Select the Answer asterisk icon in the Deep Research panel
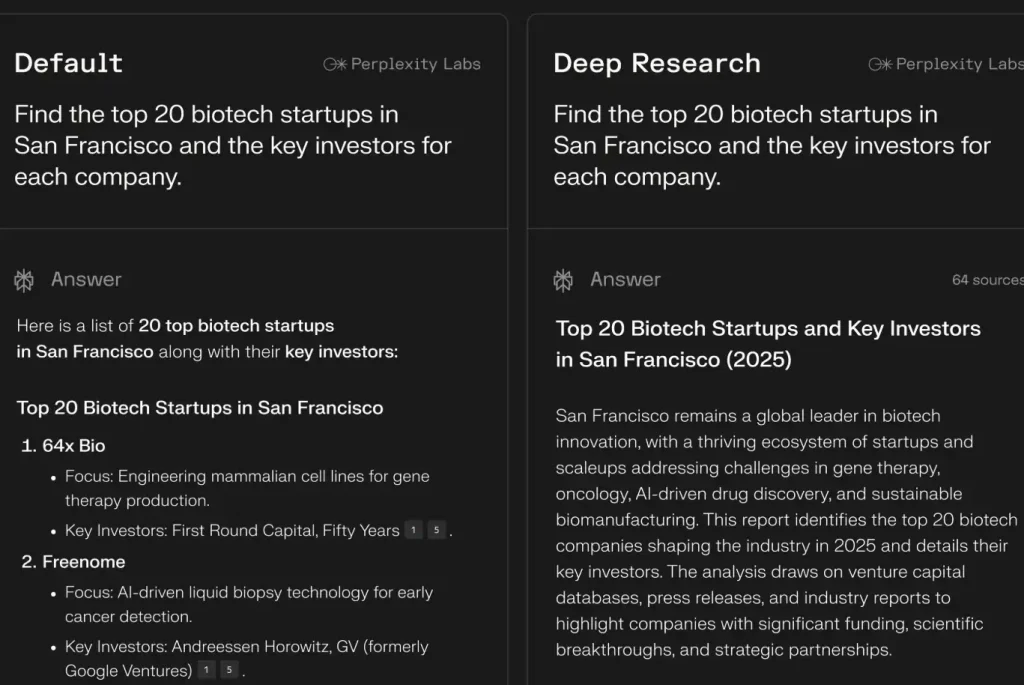Image resolution: width=1024 pixels, height=685 pixels. (x=562, y=280)
